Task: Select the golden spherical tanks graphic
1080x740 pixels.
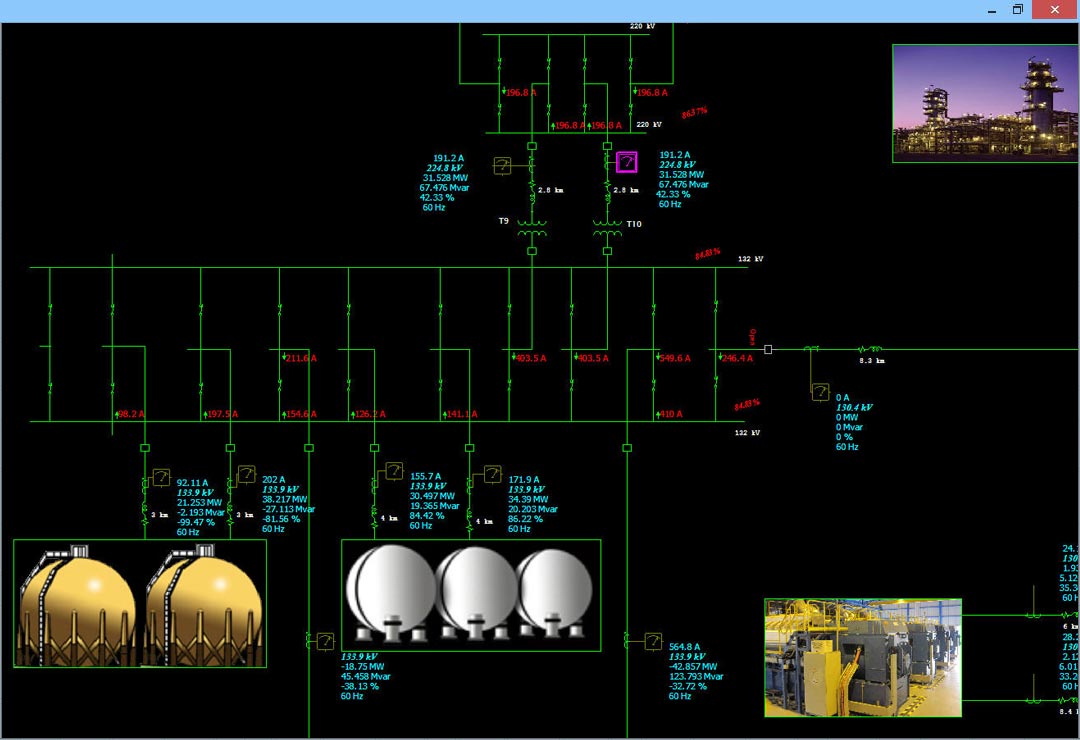Action: point(140,600)
